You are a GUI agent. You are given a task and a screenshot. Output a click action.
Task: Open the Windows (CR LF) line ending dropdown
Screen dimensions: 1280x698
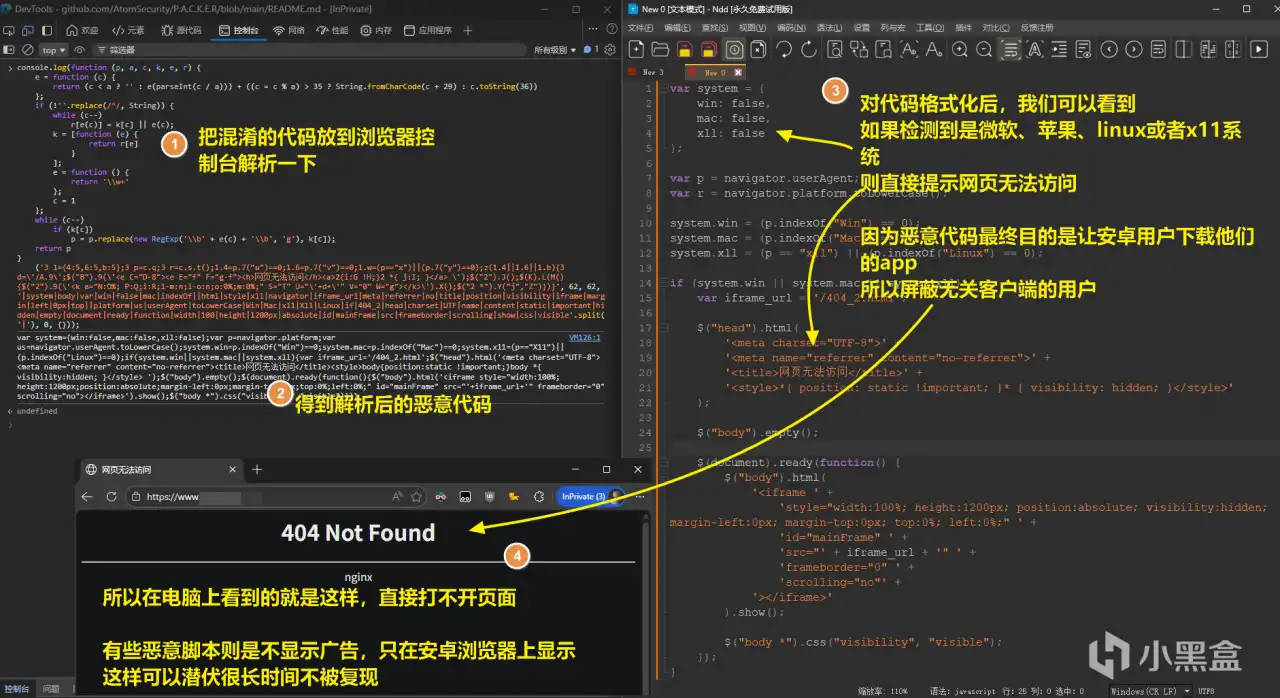1152,691
